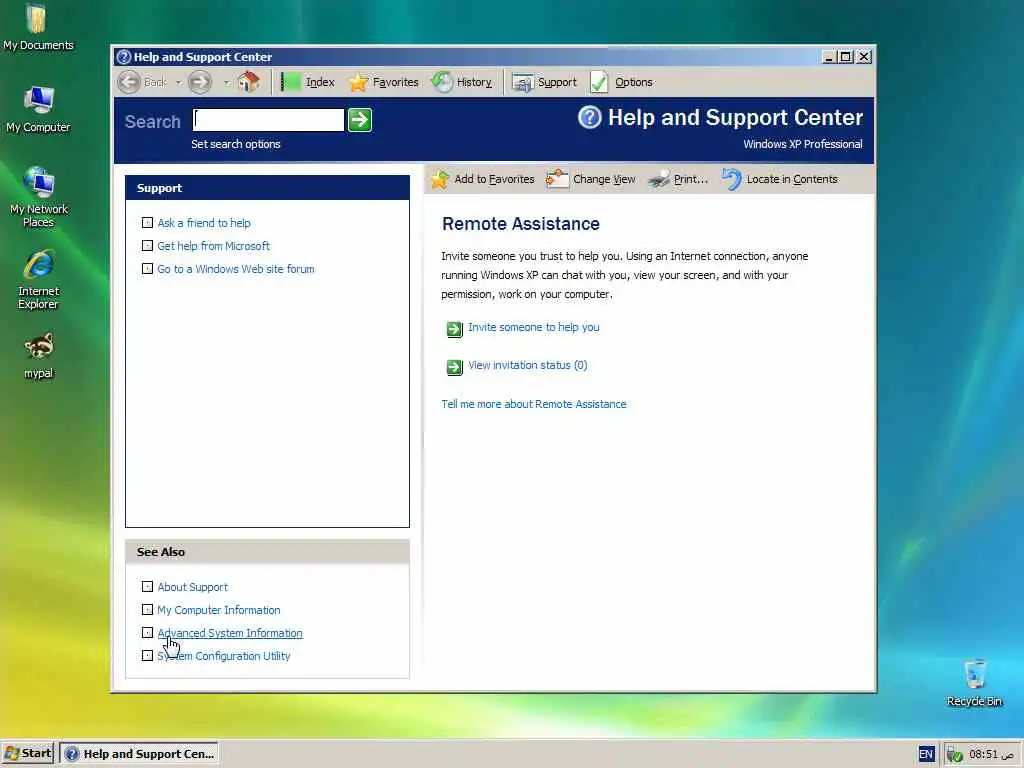The width and height of the screenshot is (1024, 768).
Task: Select My Network Places desktop icon
Action: tap(39, 197)
